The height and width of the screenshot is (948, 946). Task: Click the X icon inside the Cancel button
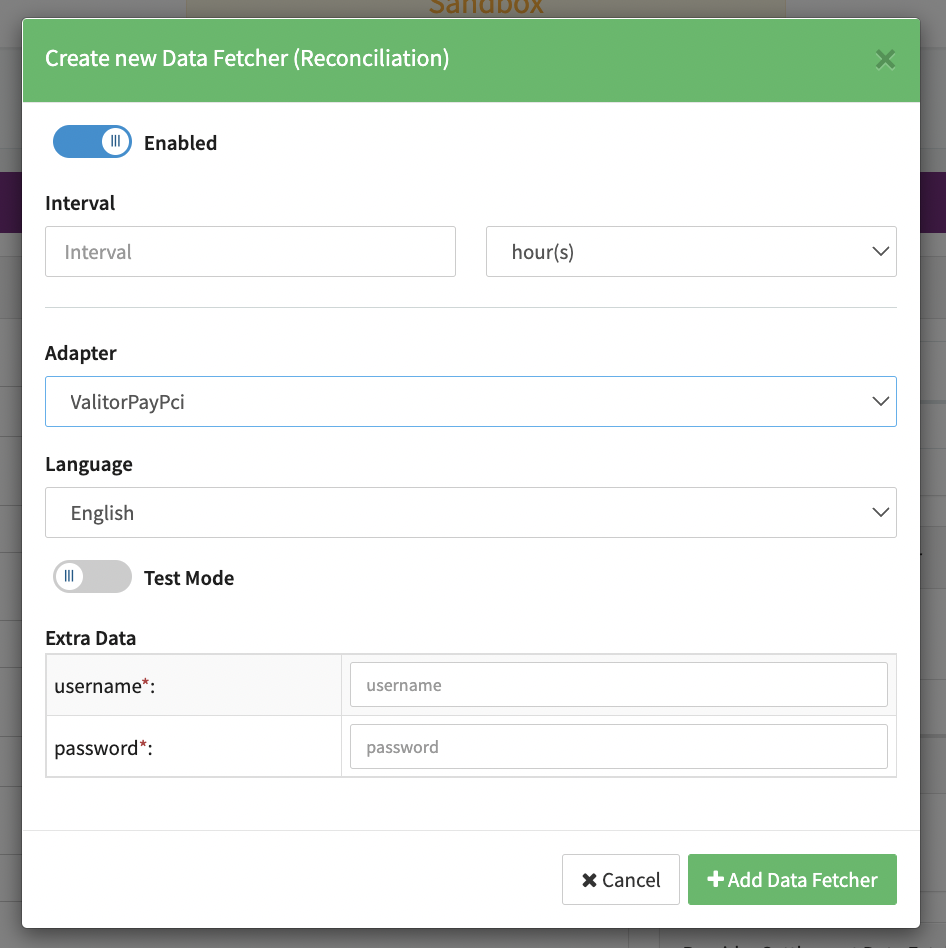pyautogui.click(x=589, y=880)
